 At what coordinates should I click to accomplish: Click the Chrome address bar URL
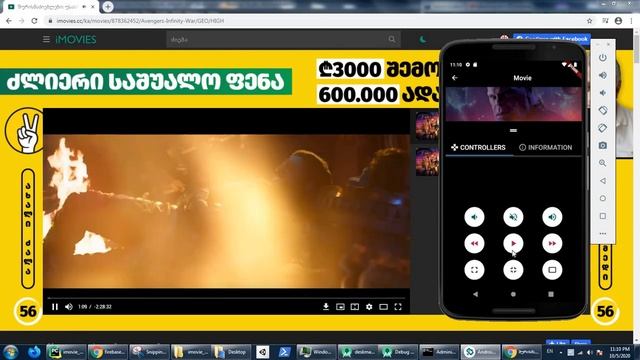click(x=140, y=20)
